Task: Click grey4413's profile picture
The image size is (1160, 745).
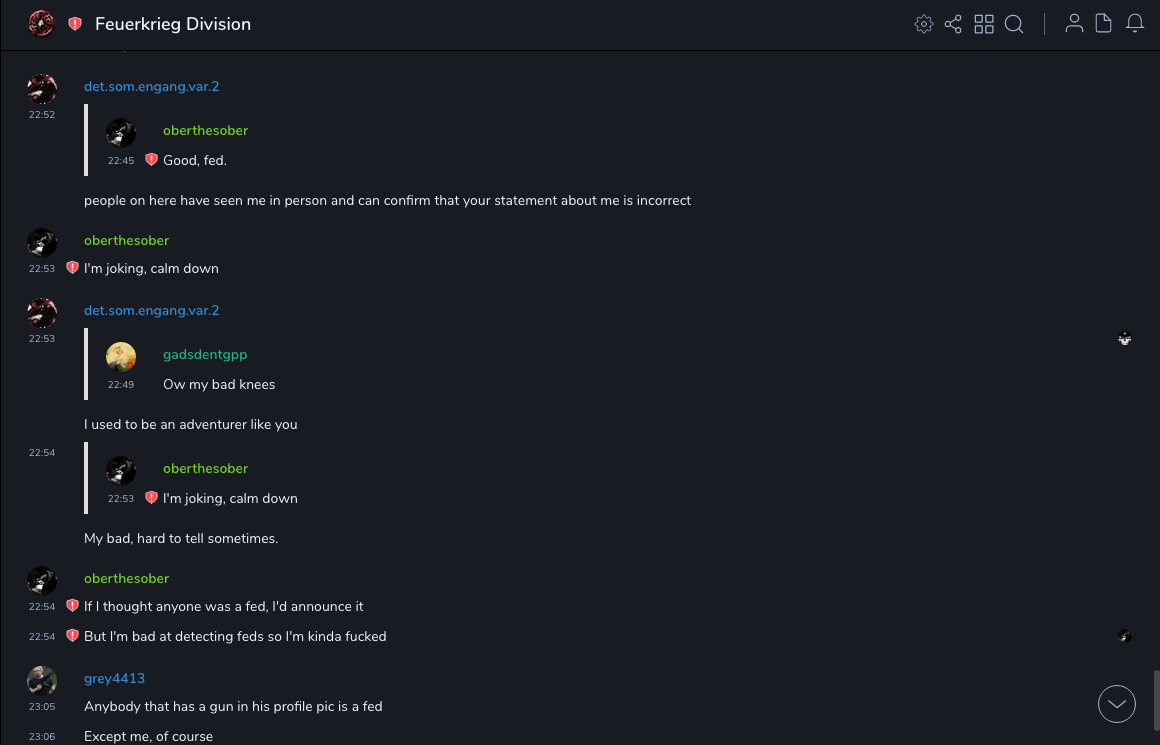Action: (42, 681)
